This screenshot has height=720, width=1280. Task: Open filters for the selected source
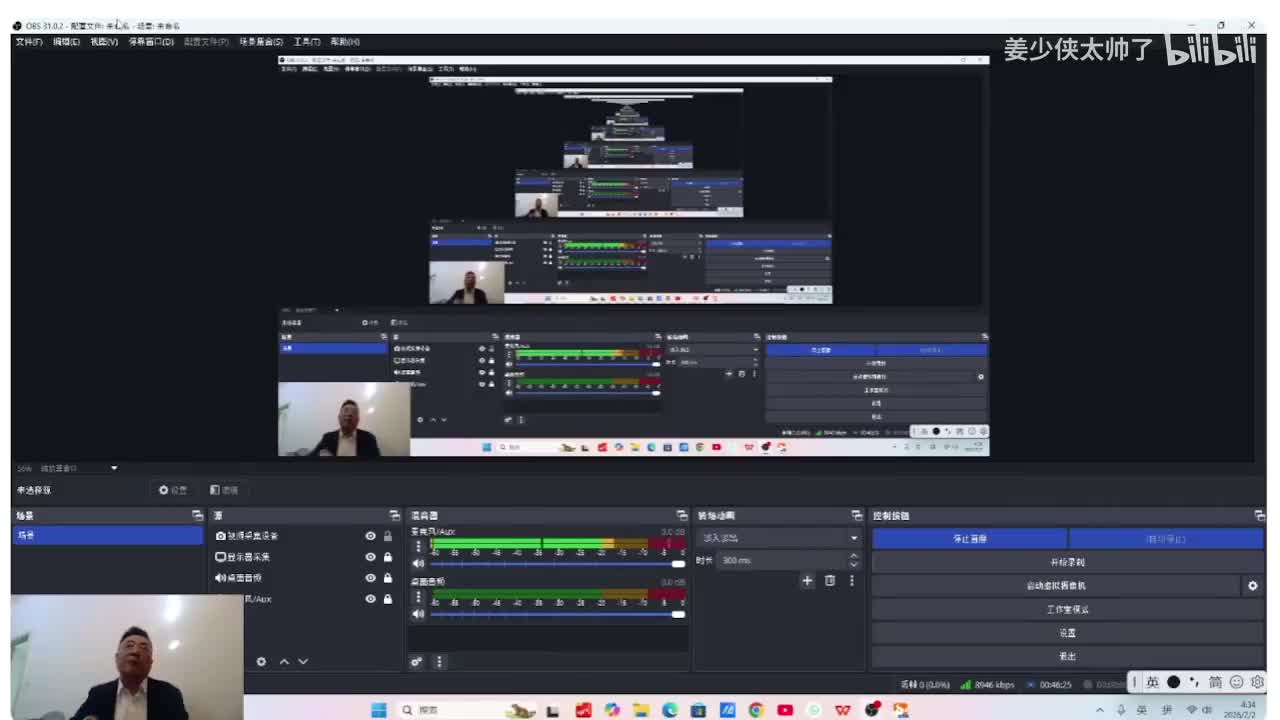pos(224,490)
